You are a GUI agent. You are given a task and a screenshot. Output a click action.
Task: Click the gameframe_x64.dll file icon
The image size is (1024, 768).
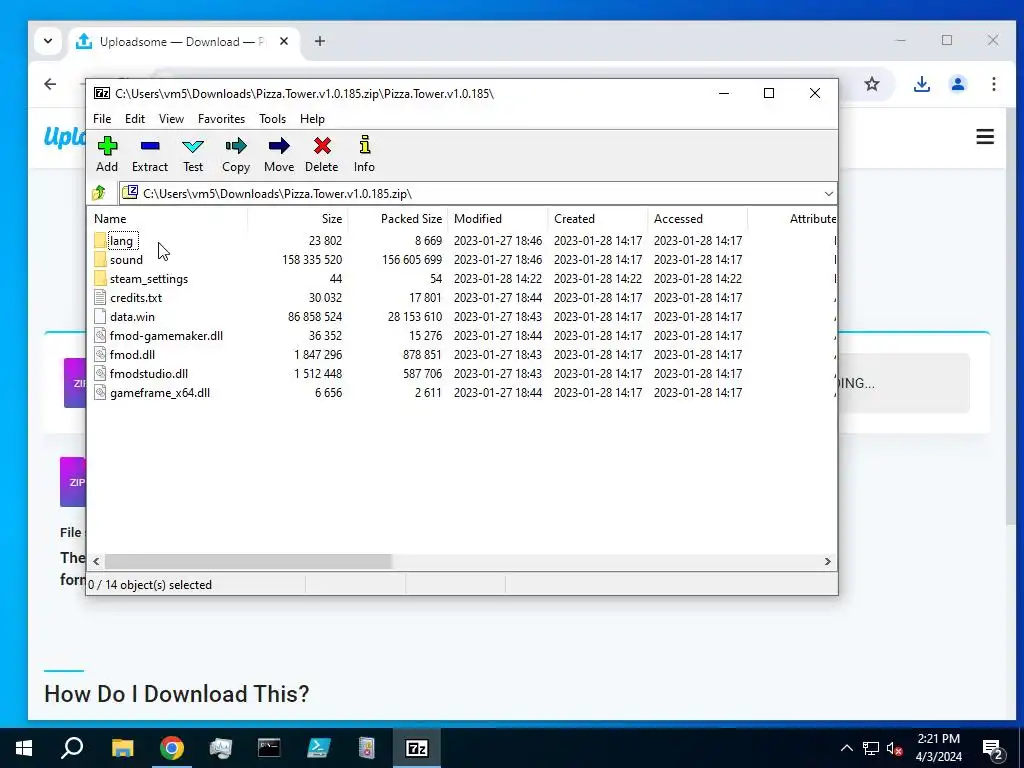pyautogui.click(x=100, y=392)
